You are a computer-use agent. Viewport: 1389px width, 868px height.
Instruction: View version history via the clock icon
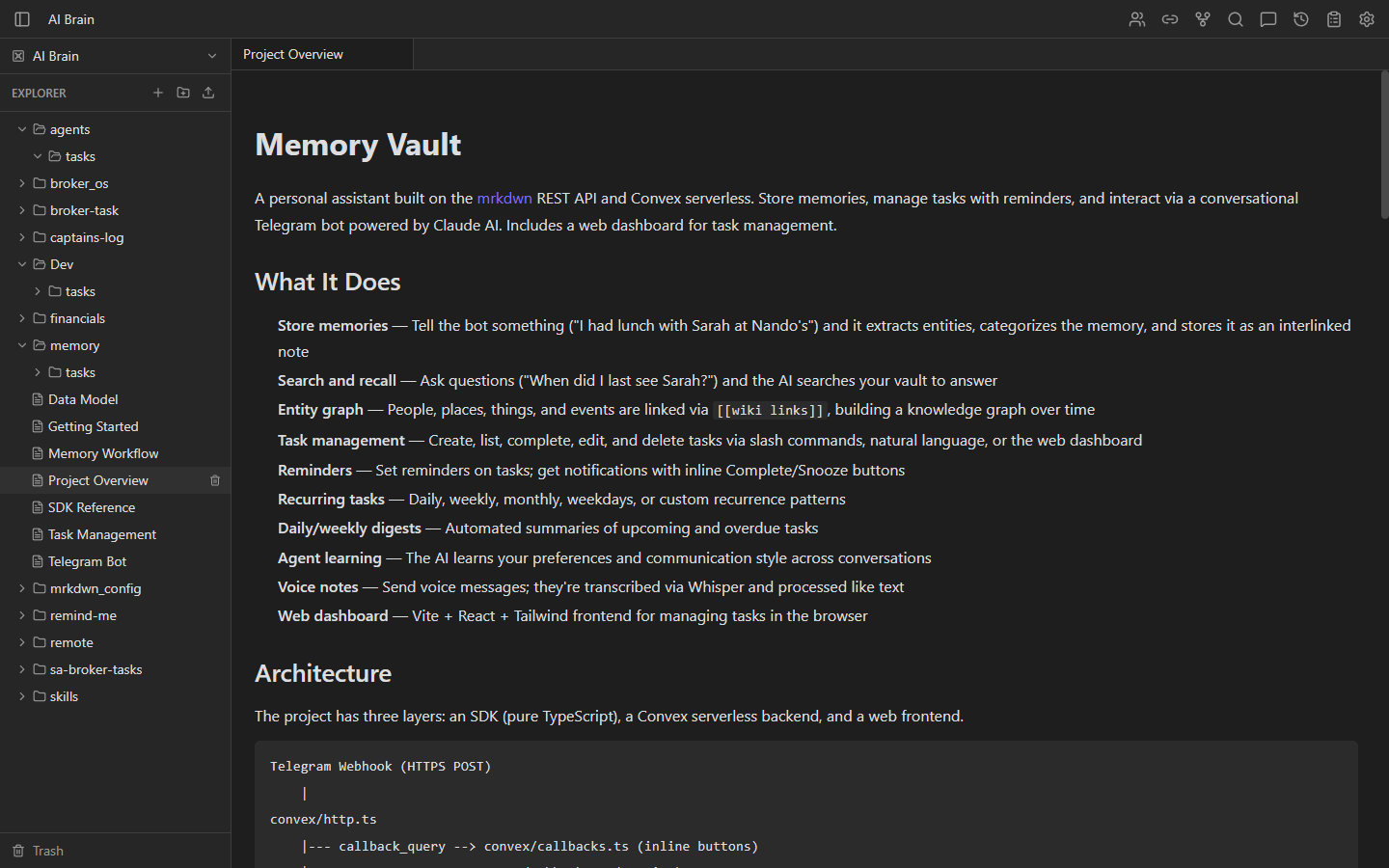[1300, 18]
